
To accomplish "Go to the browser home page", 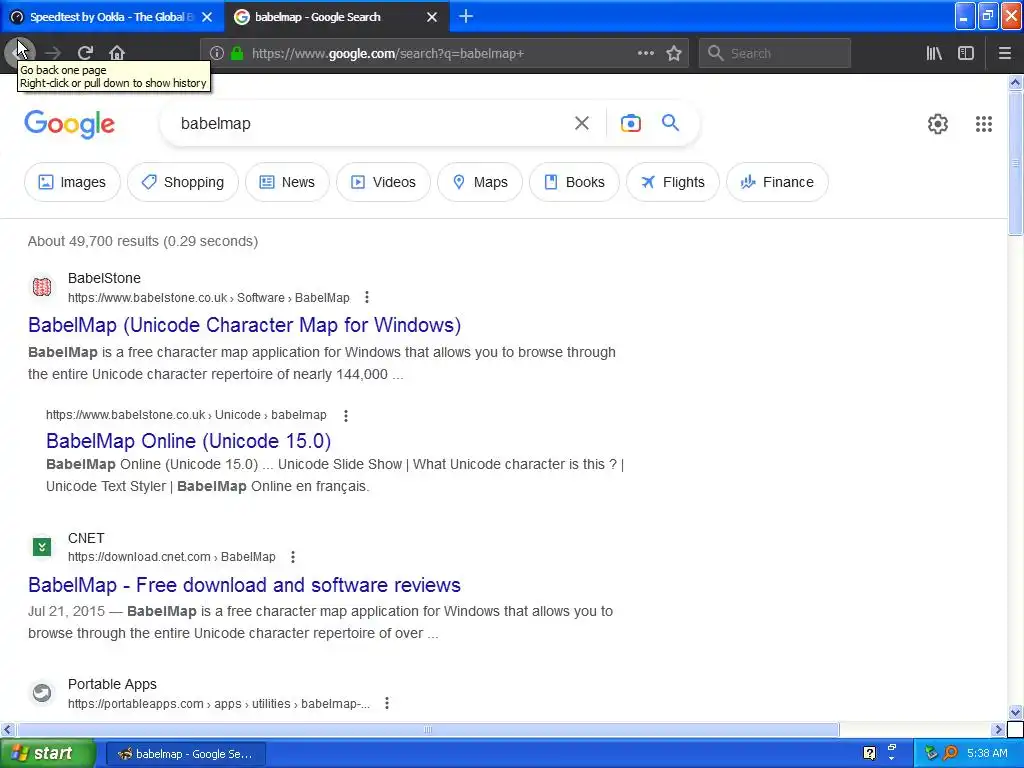I will pos(117,53).
